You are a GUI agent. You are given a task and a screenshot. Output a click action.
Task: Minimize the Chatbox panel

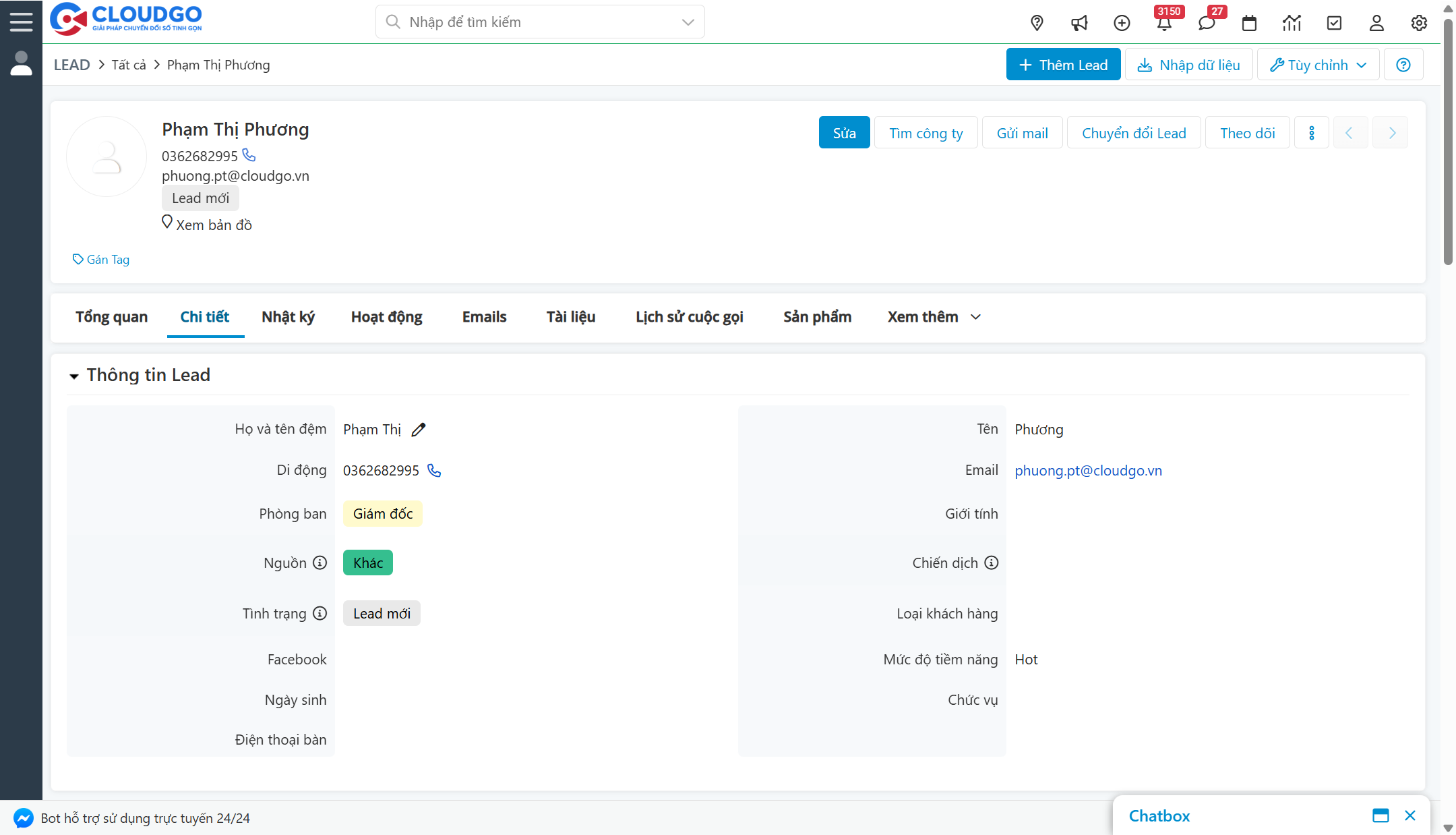tap(1380, 815)
